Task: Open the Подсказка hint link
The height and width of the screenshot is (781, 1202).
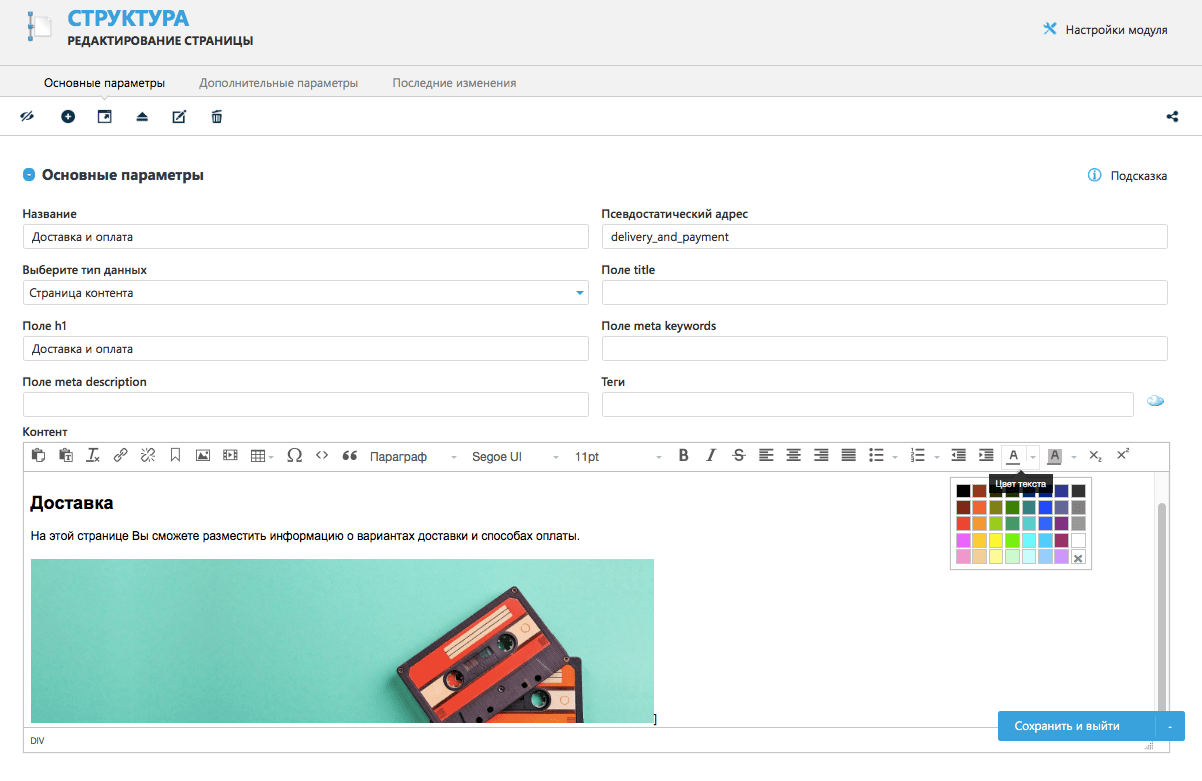Action: (1127, 176)
